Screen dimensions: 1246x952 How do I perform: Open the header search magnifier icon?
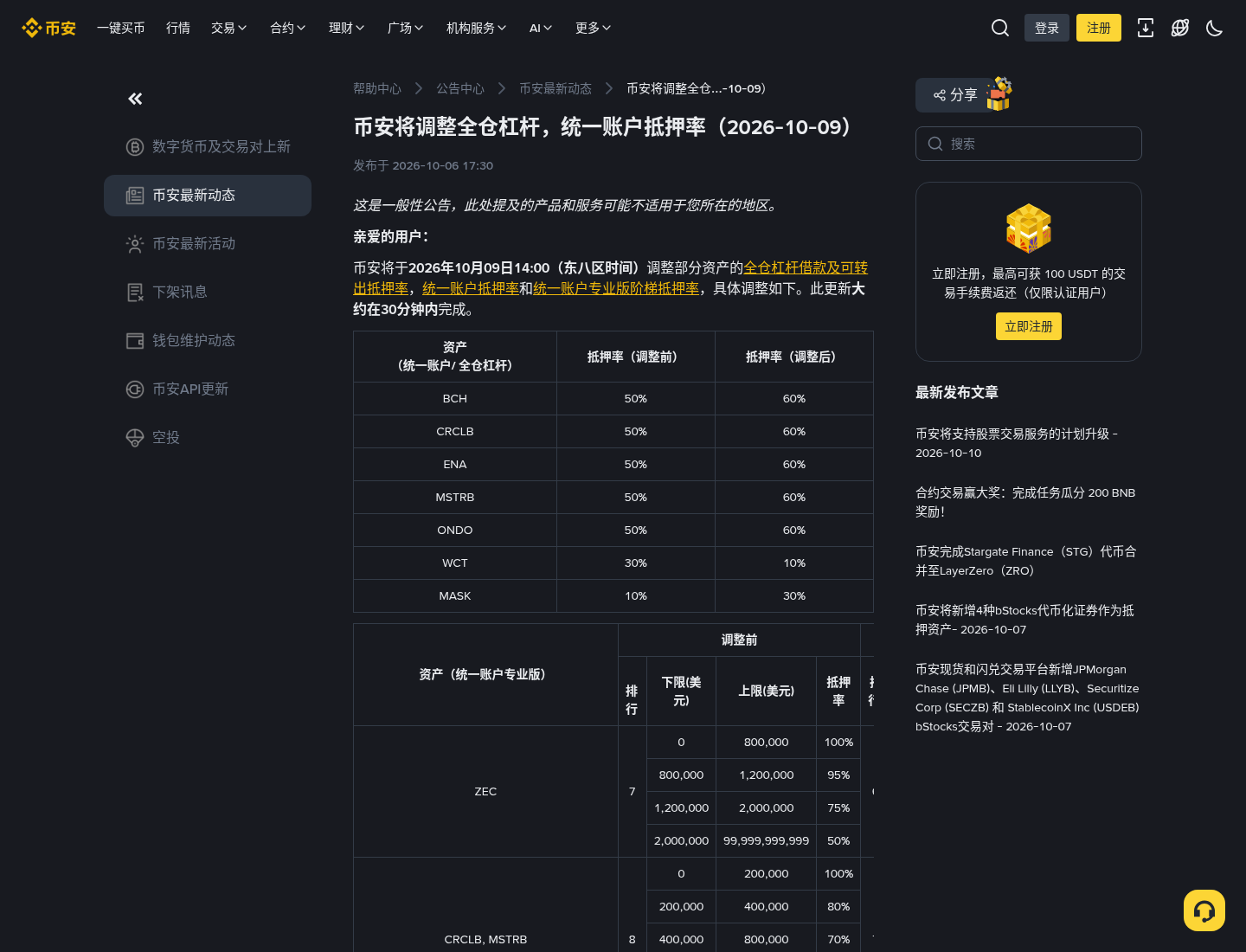[x=1000, y=28]
